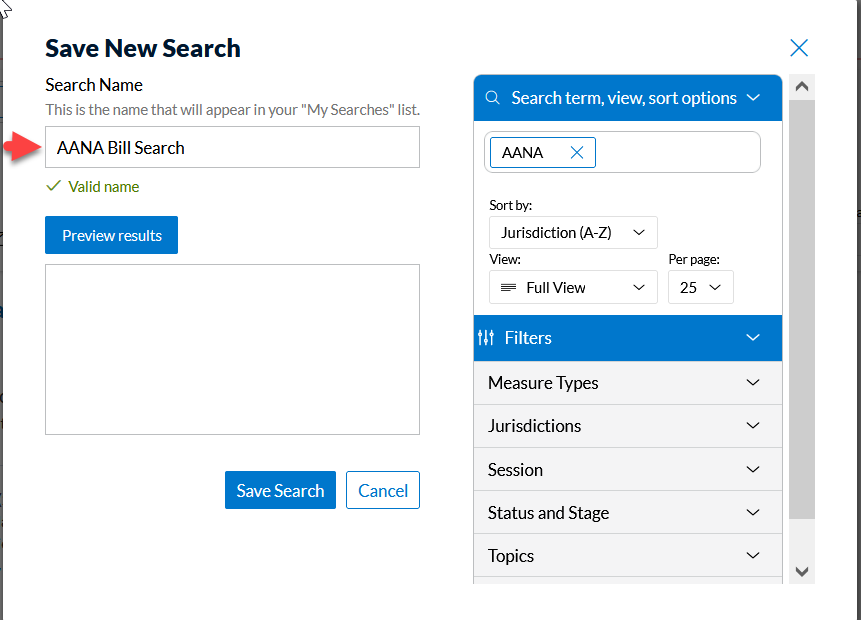Click the Filters sliders icon
Viewport: 861px width, 620px height.
click(x=487, y=338)
